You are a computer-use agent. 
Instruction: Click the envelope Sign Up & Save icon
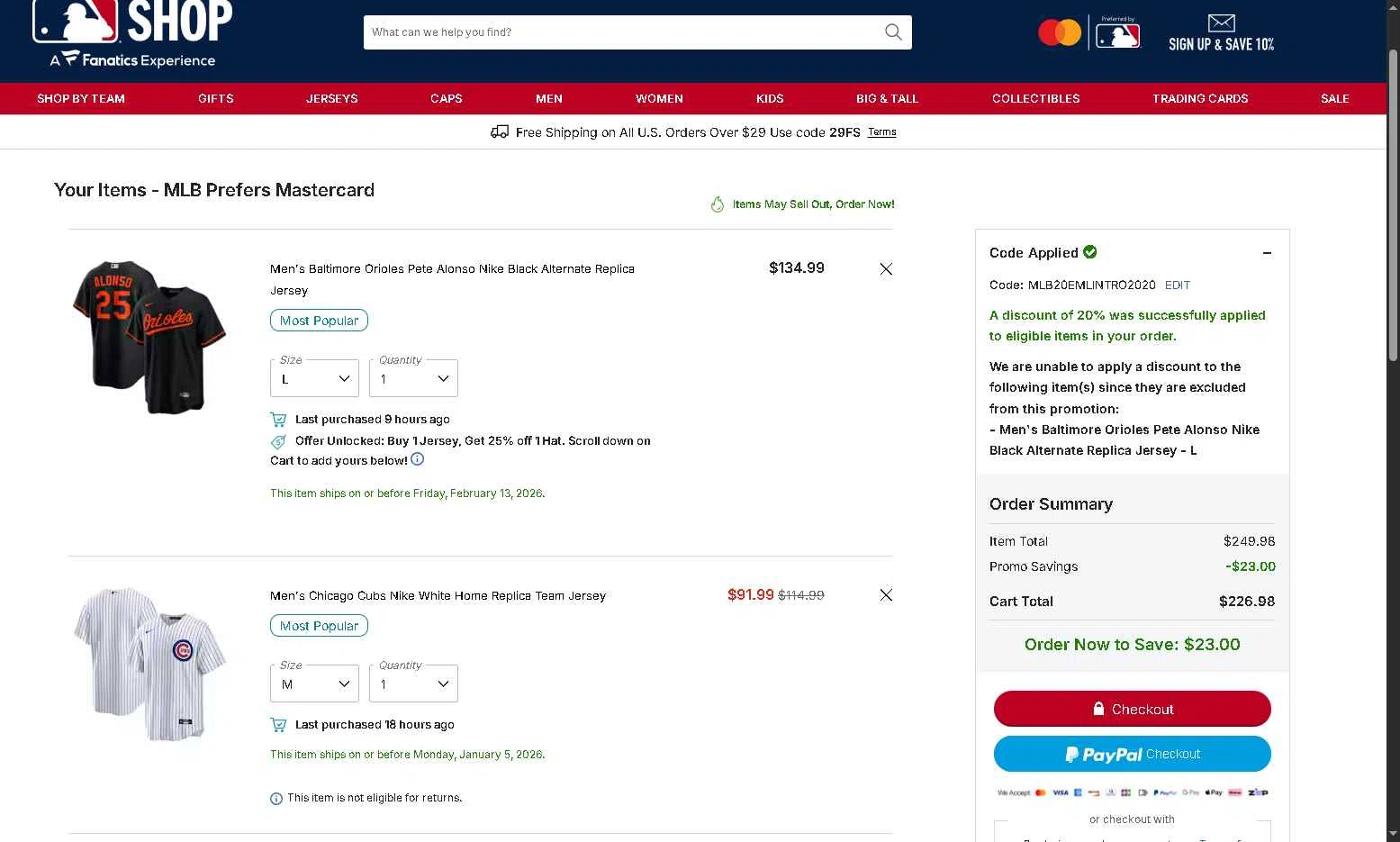1222,23
